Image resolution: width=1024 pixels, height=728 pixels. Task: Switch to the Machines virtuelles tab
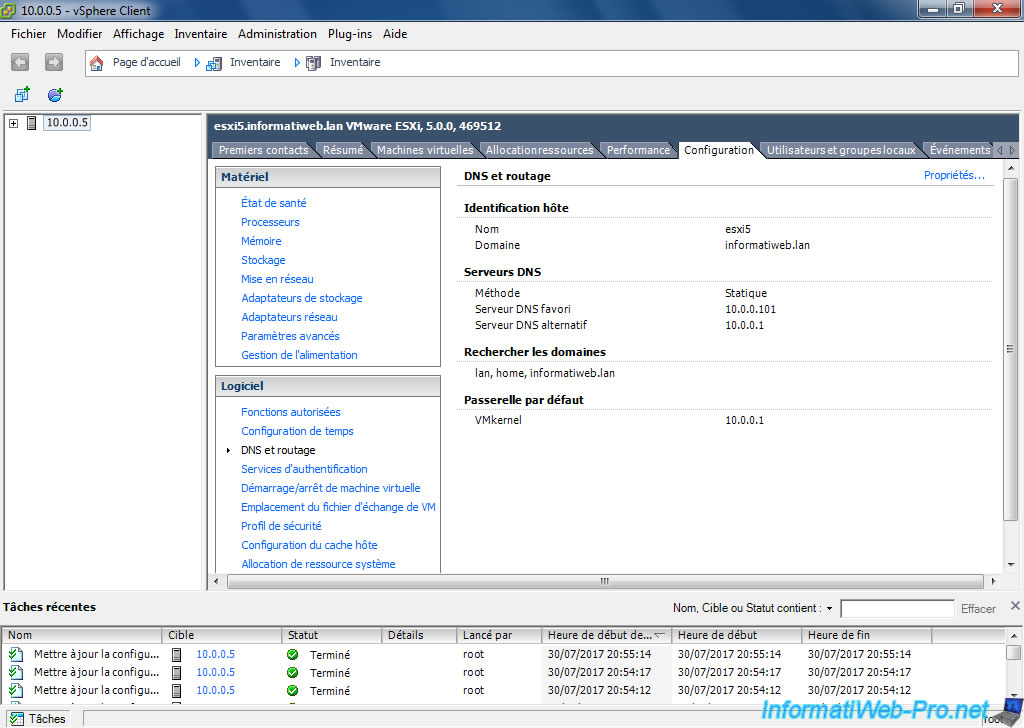(x=425, y=150)
